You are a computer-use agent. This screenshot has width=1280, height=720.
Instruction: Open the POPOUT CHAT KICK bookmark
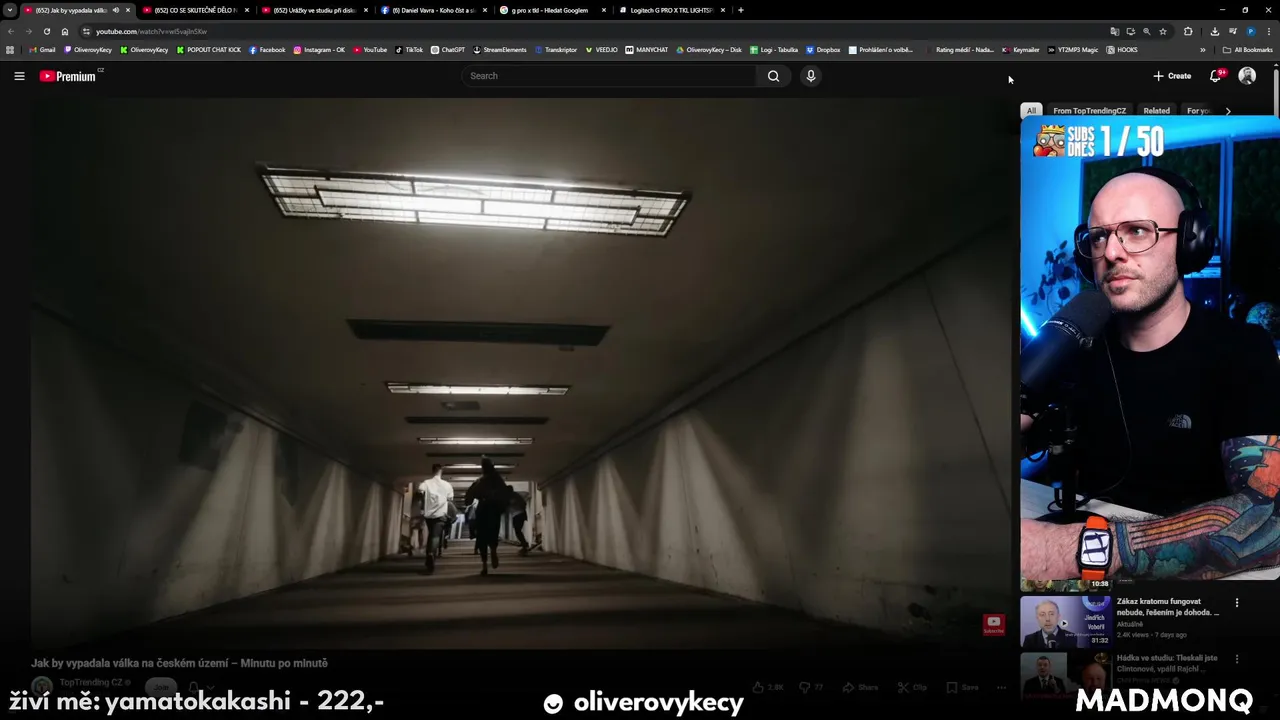tap(209, 50)
